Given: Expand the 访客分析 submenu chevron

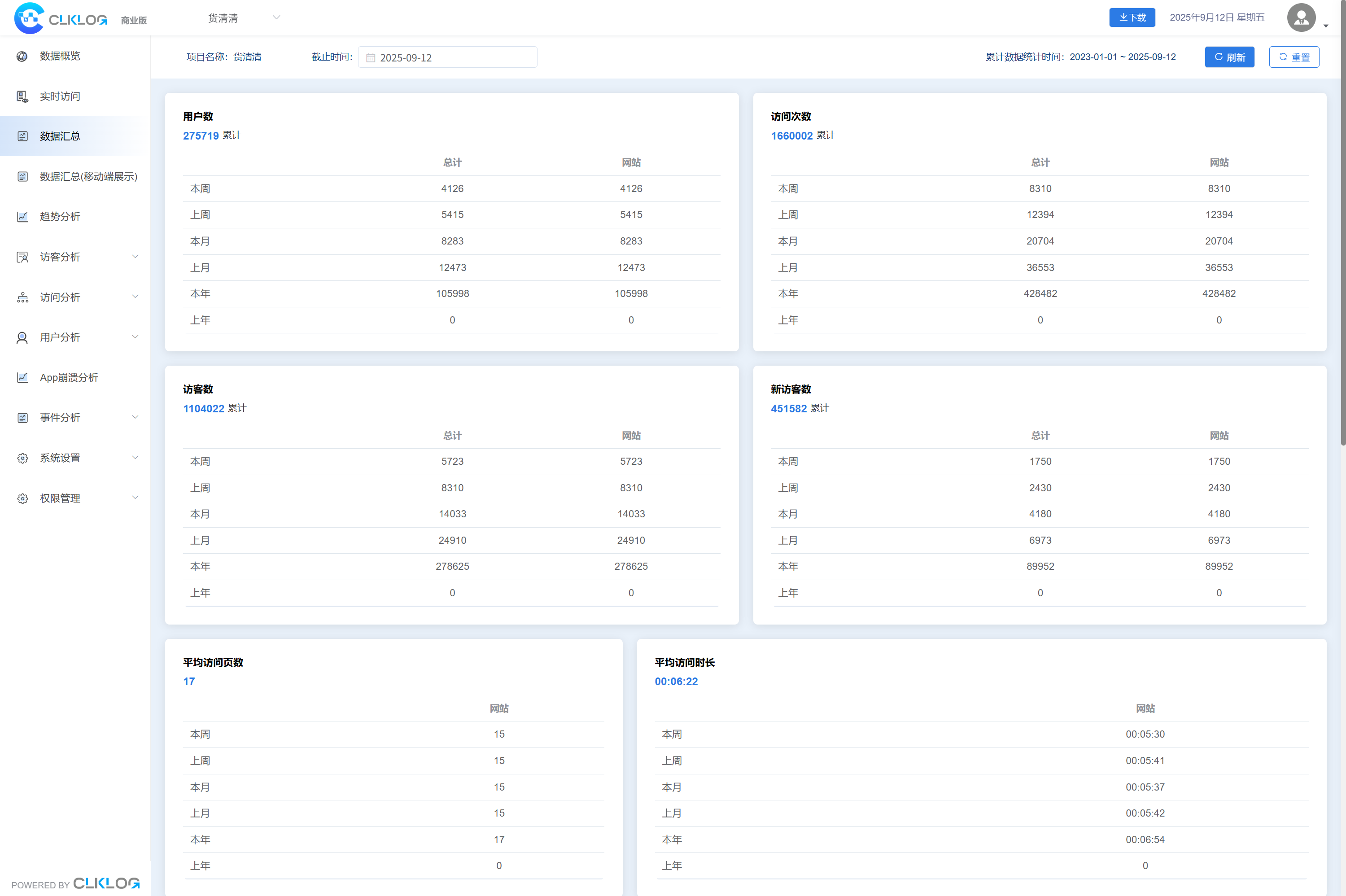Looking at the screenshot, I should (x=135, y=257).
